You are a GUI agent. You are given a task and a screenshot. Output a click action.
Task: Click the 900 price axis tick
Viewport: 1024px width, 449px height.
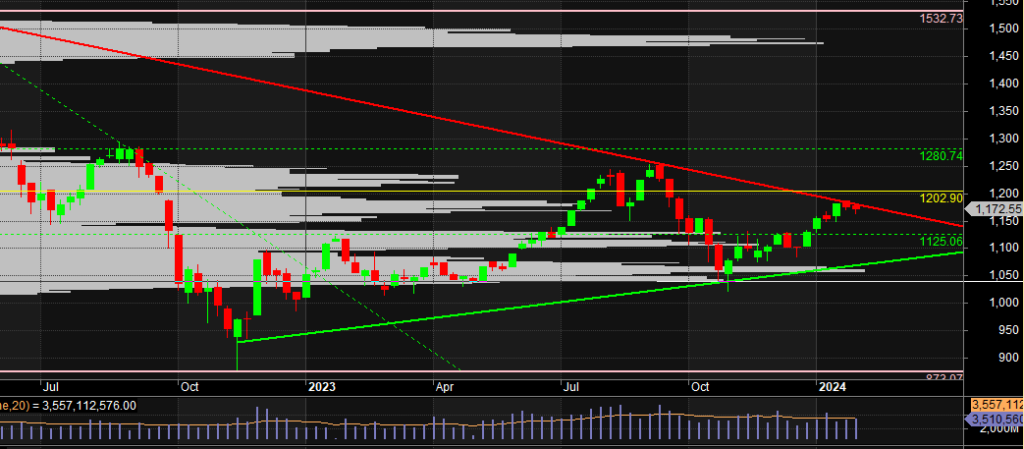tap(1005, 357)
